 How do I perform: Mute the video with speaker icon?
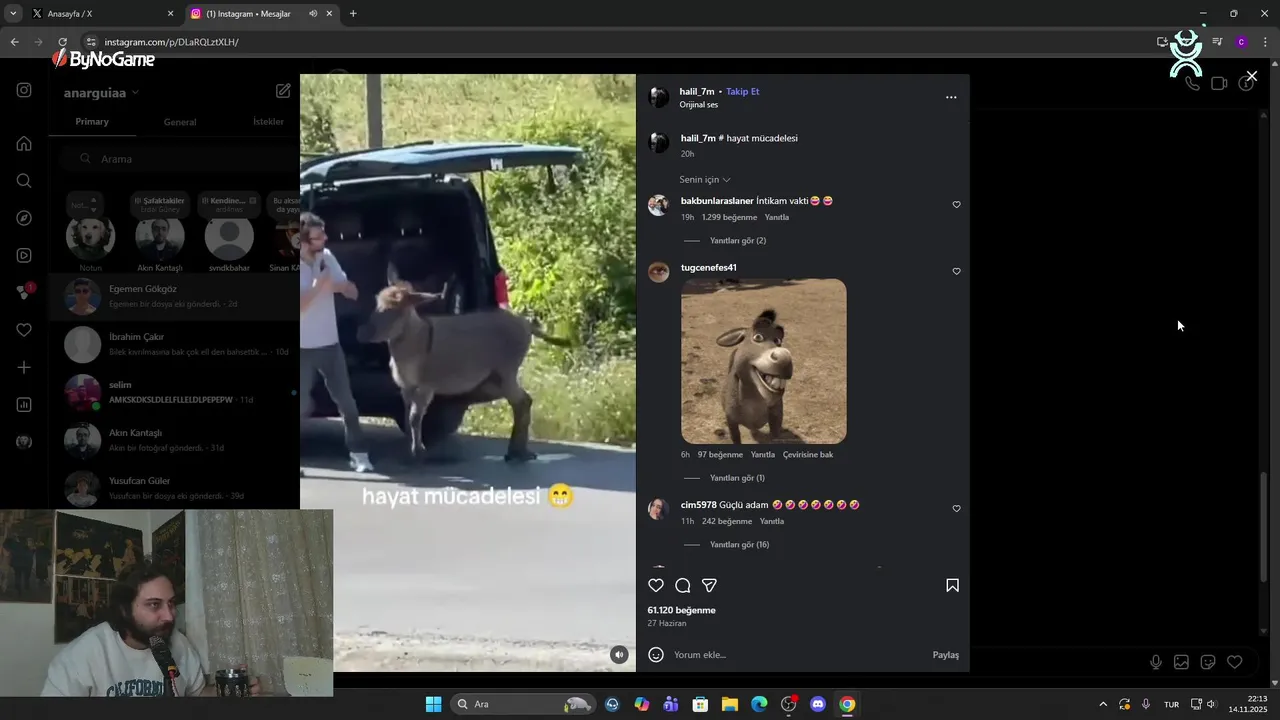(x=619, y=655)
